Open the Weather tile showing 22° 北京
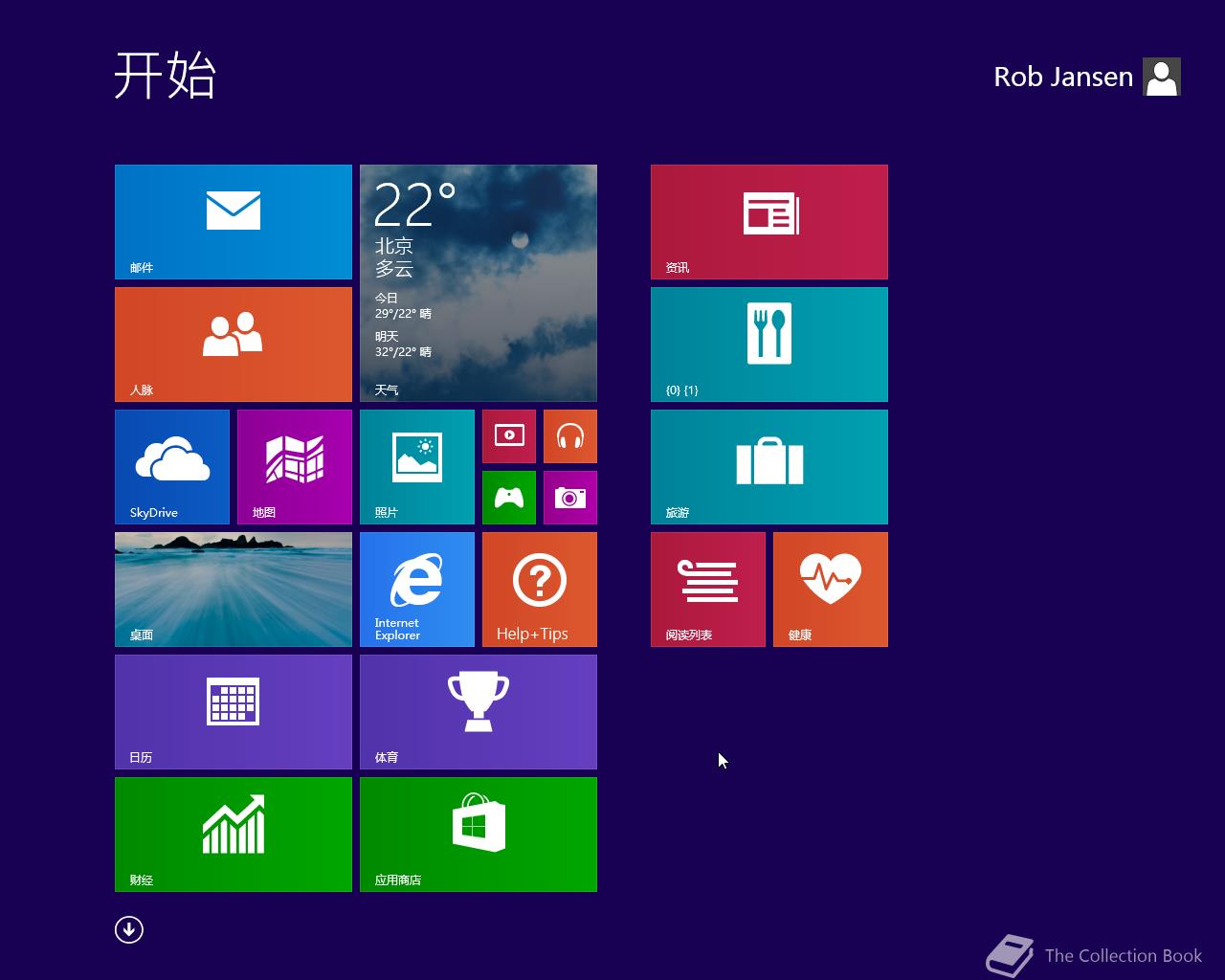Viewport: 1225px width, 980px height. [479, 283]
